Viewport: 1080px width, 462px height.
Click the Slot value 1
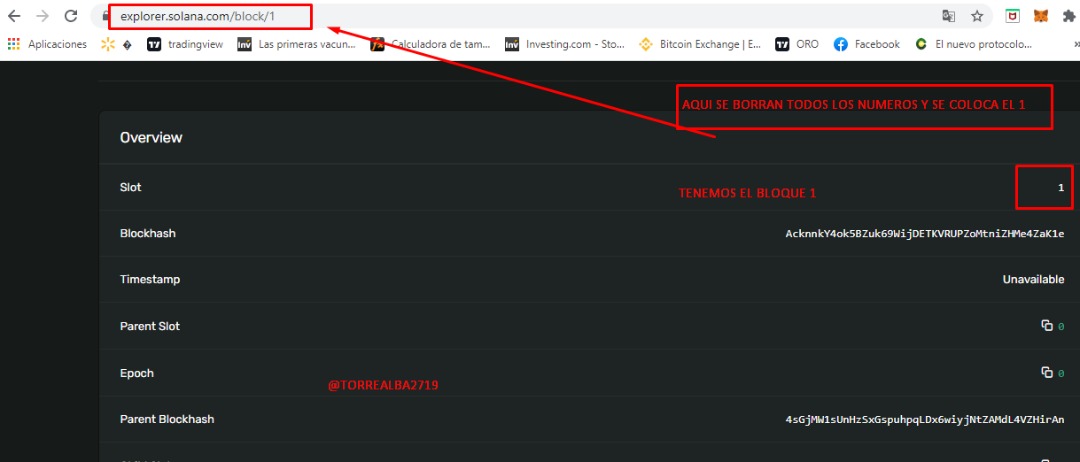pyautogui.click(x=1061, y=187)
